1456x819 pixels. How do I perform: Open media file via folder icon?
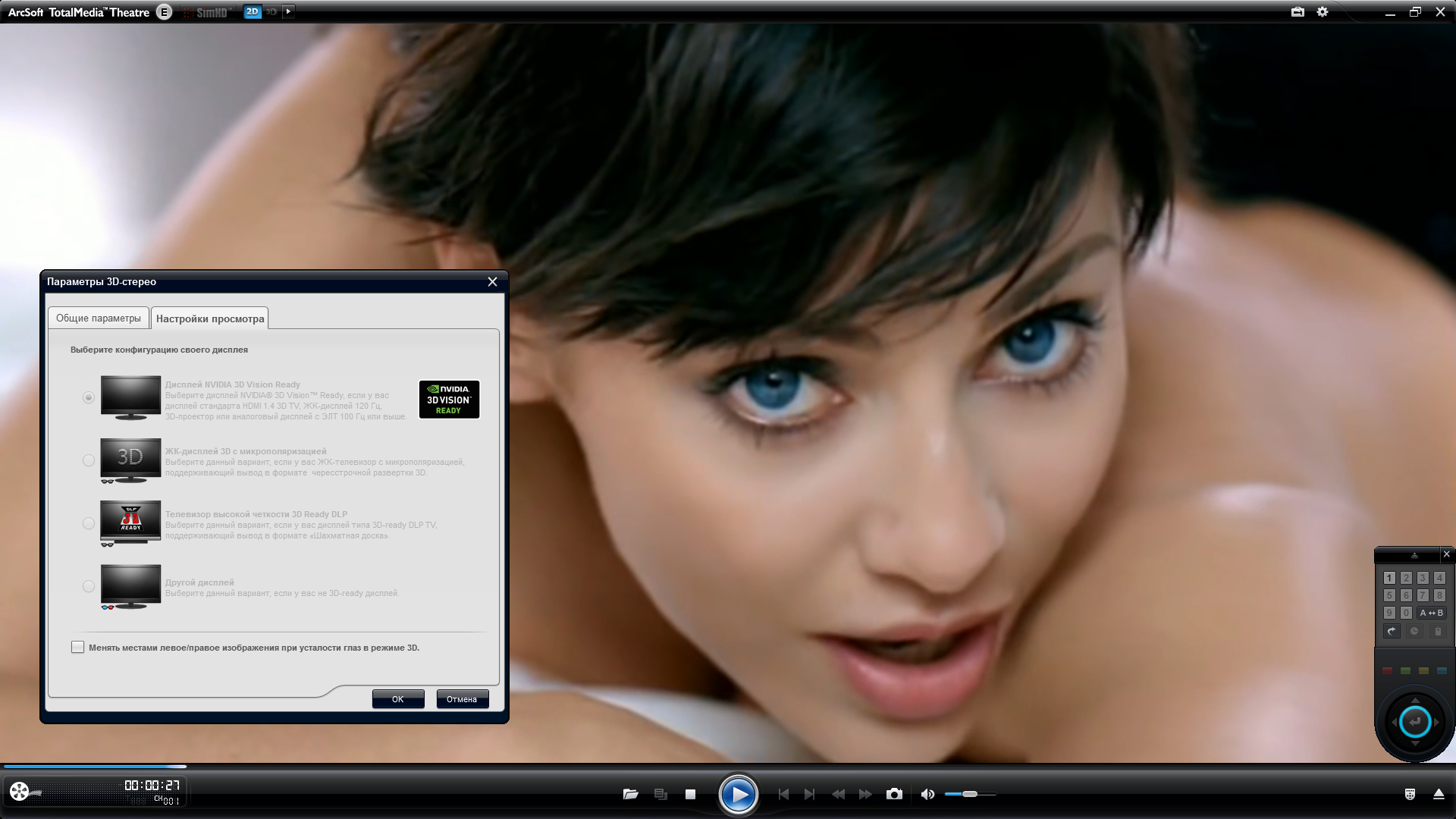click(630, 794)
